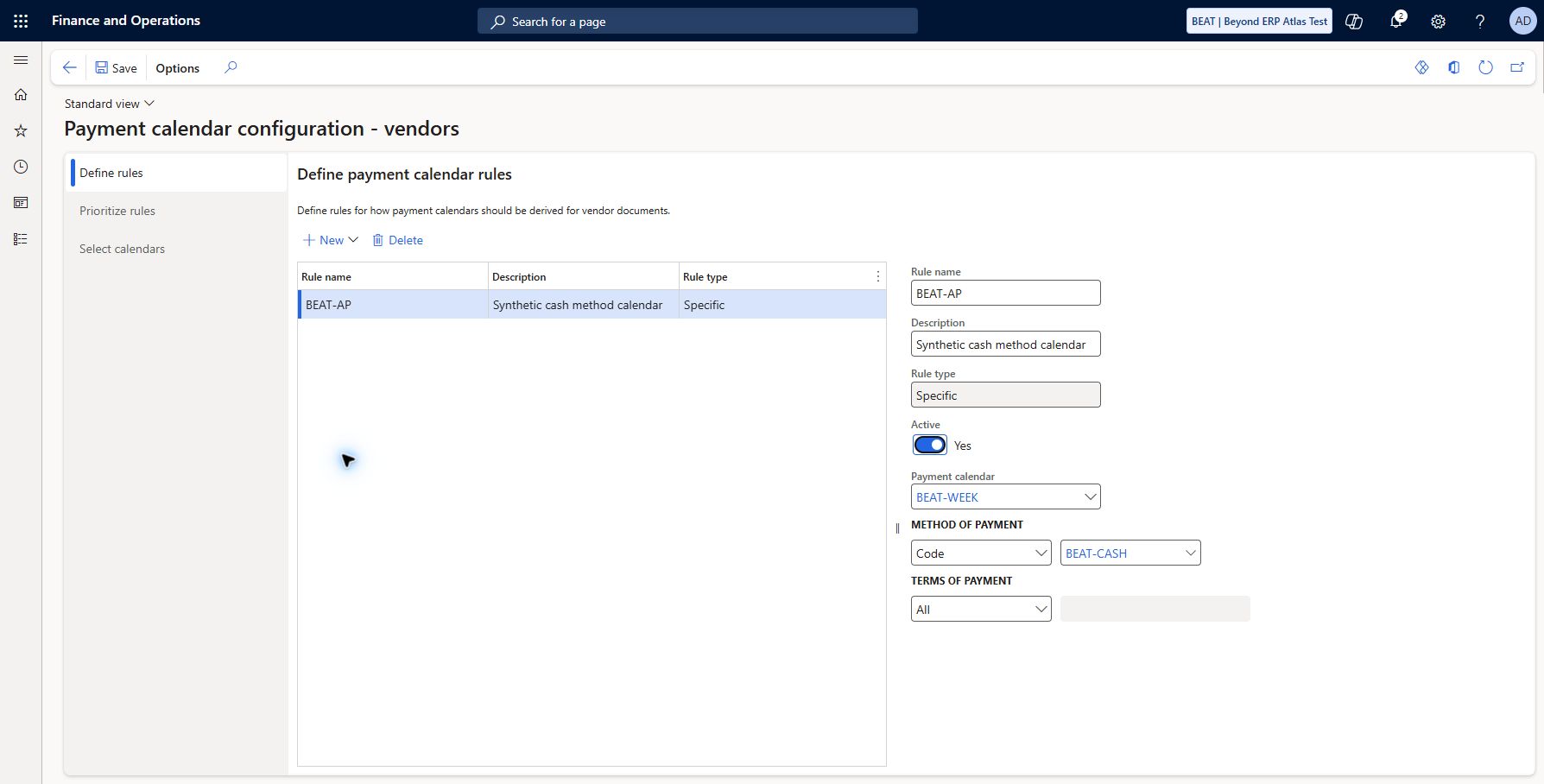Select the BEAT-AP rule row cell
This screenshot has width=1544, height=784.
tap(394, 305)
